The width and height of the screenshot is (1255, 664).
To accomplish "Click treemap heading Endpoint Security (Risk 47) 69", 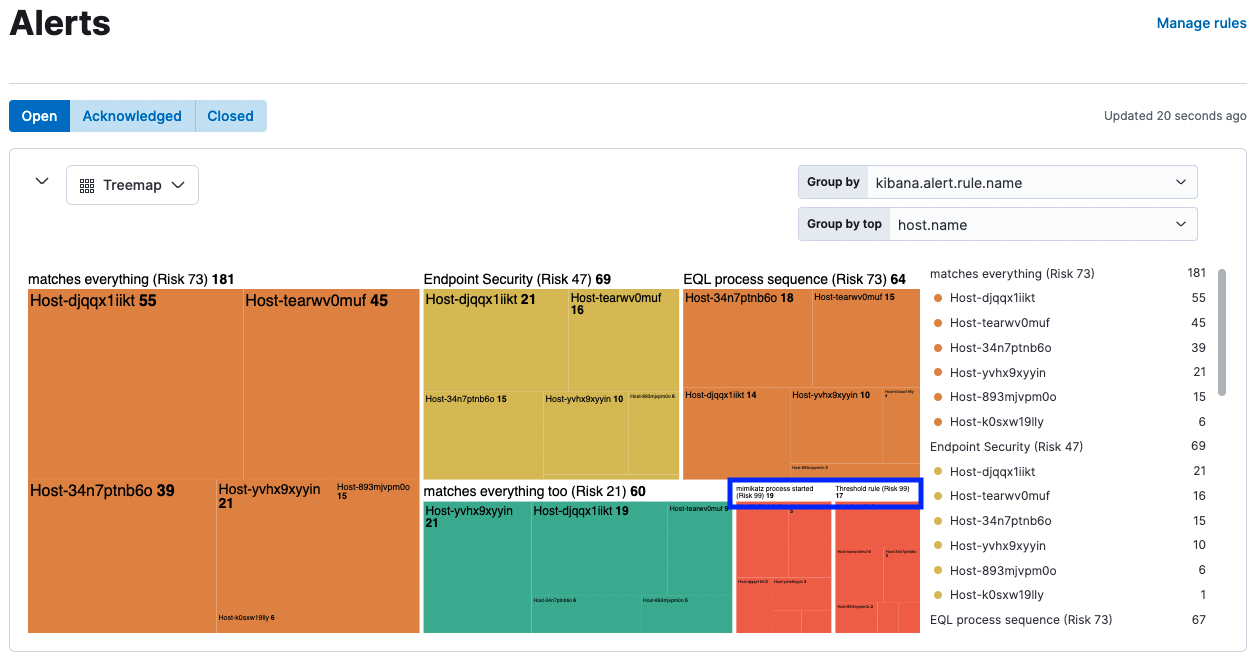I will point(517,279).
